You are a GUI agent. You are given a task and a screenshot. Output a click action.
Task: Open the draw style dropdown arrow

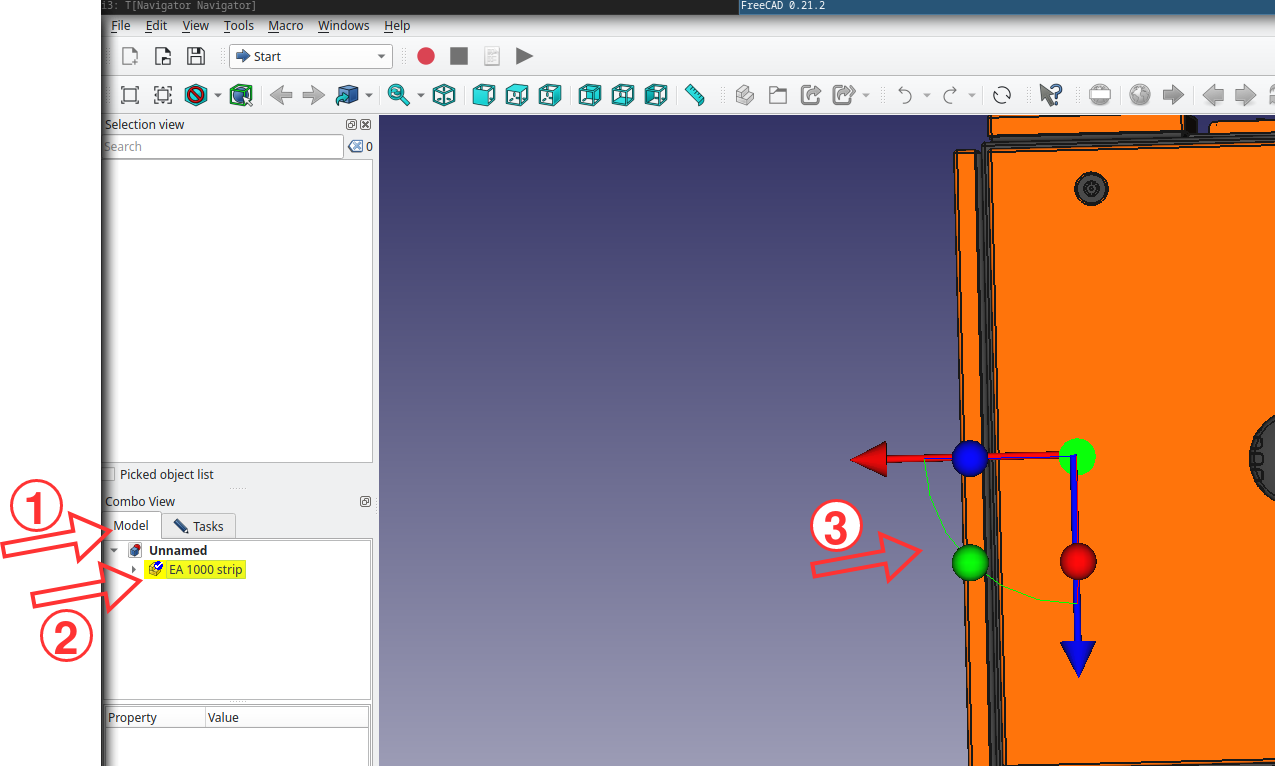click(x=217, y=96)
